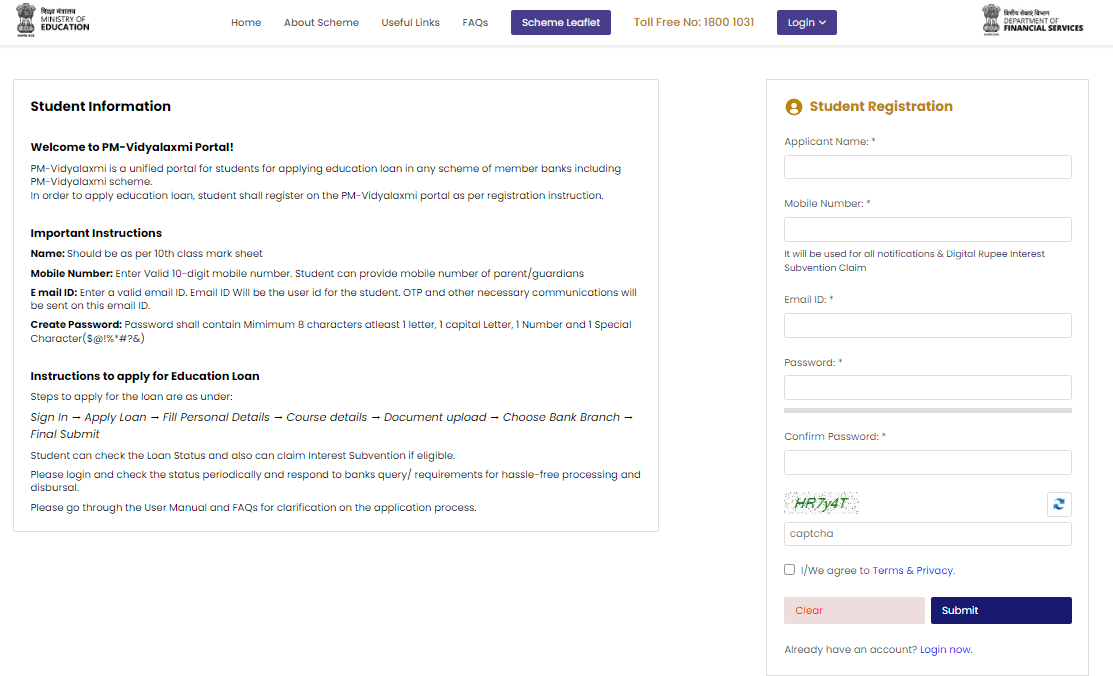Click the Student Registration user icon
The width and height of the screenshot is (1113, 676).
click(794, 107)
